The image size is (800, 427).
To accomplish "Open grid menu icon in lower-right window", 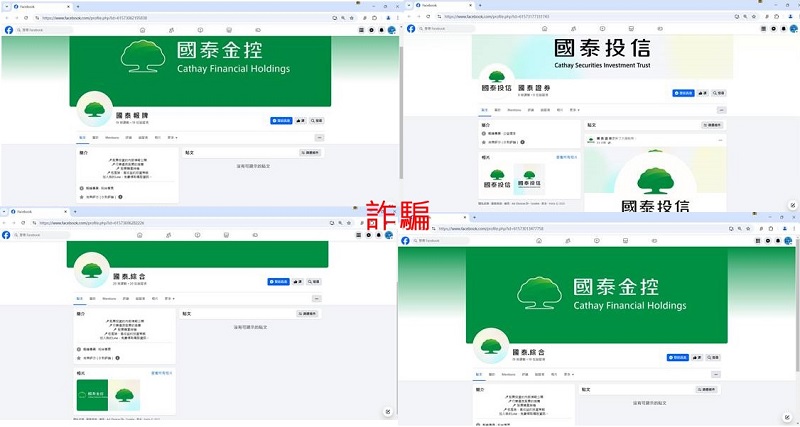I will (x=759, y=240).
